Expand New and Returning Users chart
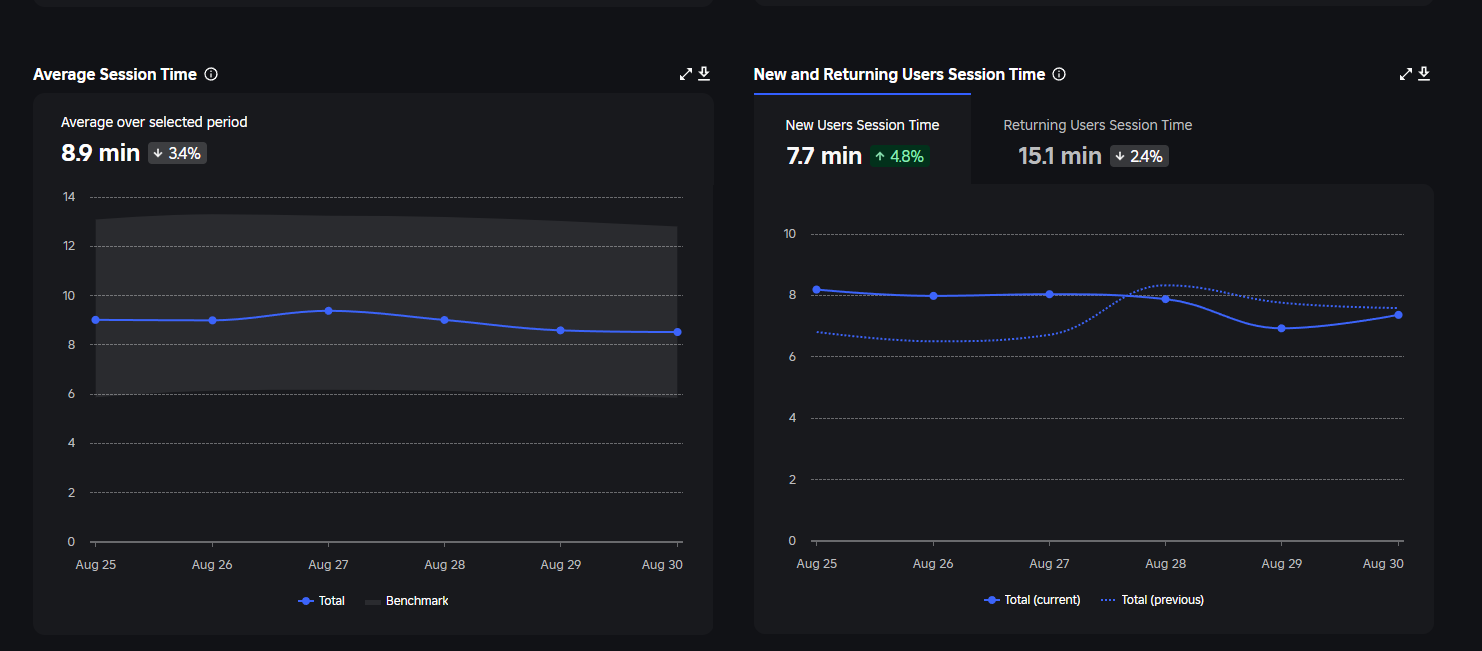1482x651 pixels. [1406, 74]
